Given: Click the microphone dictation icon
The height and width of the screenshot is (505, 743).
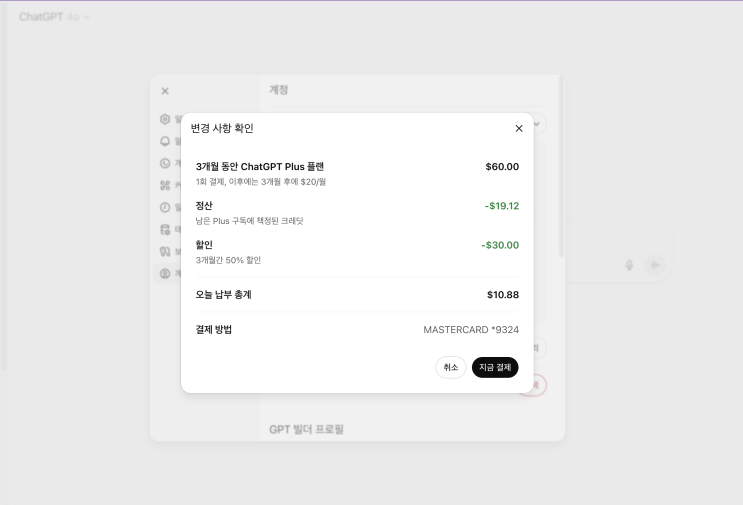Looking at the screenshot, I should 629,265.
